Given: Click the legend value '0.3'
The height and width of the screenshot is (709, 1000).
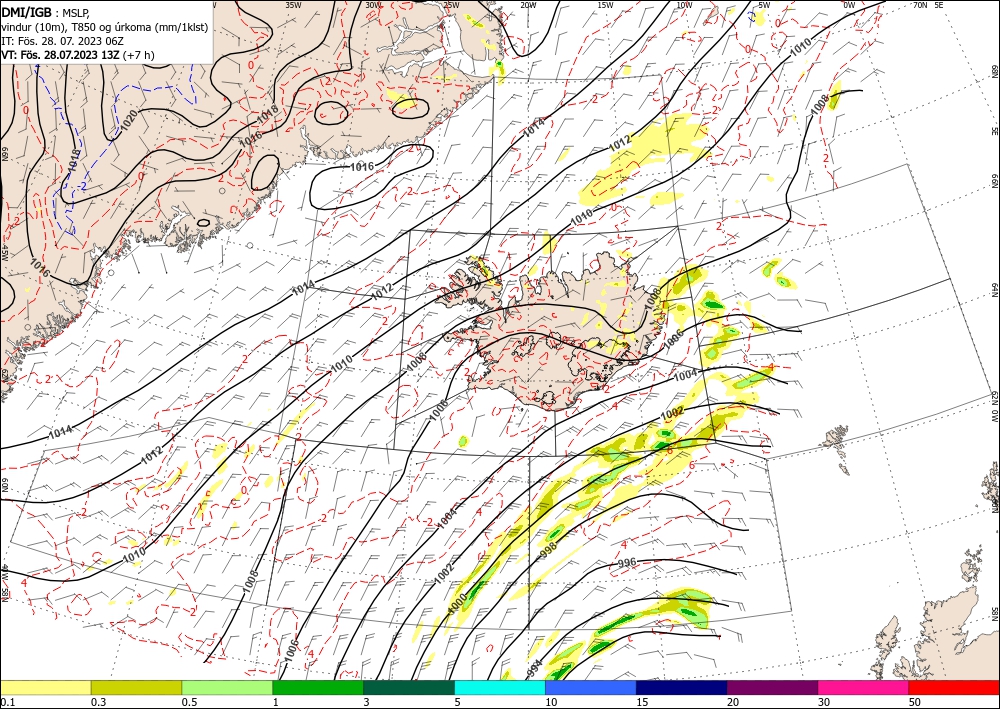Looking at the screenshot, I should pyautogui.click(x=98, y=702).
